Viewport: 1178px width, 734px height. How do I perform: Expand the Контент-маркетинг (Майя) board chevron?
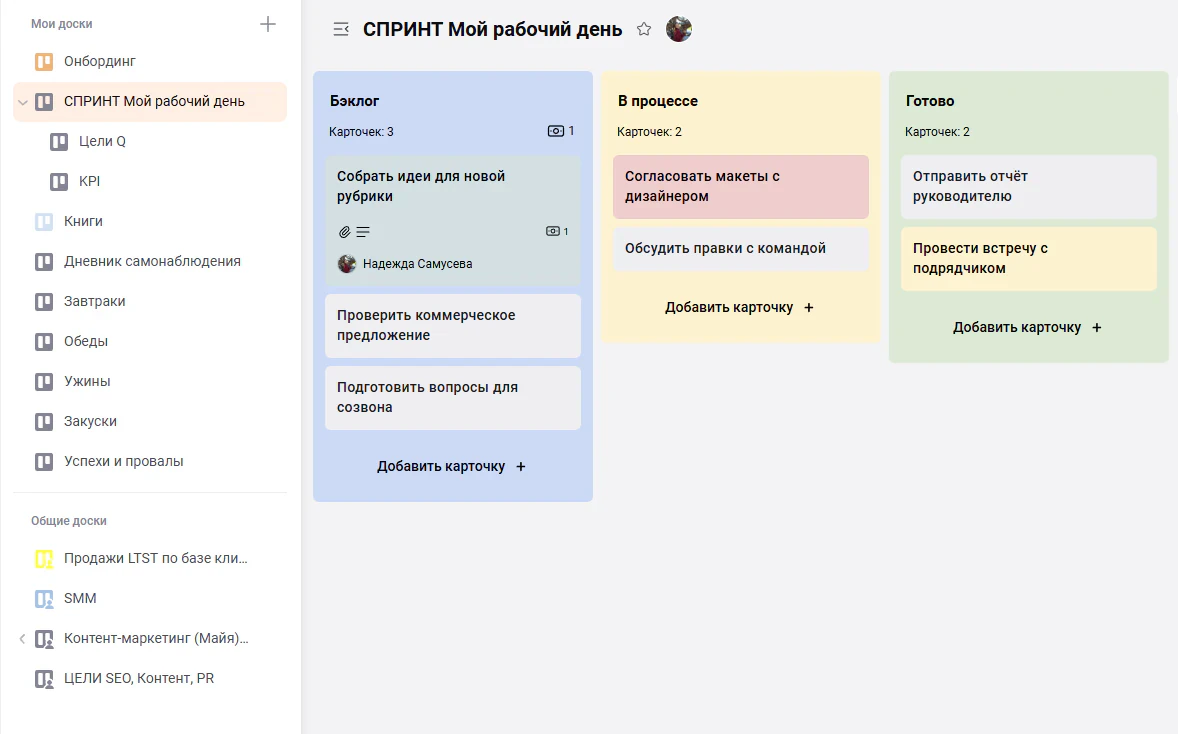click(23, 639)
